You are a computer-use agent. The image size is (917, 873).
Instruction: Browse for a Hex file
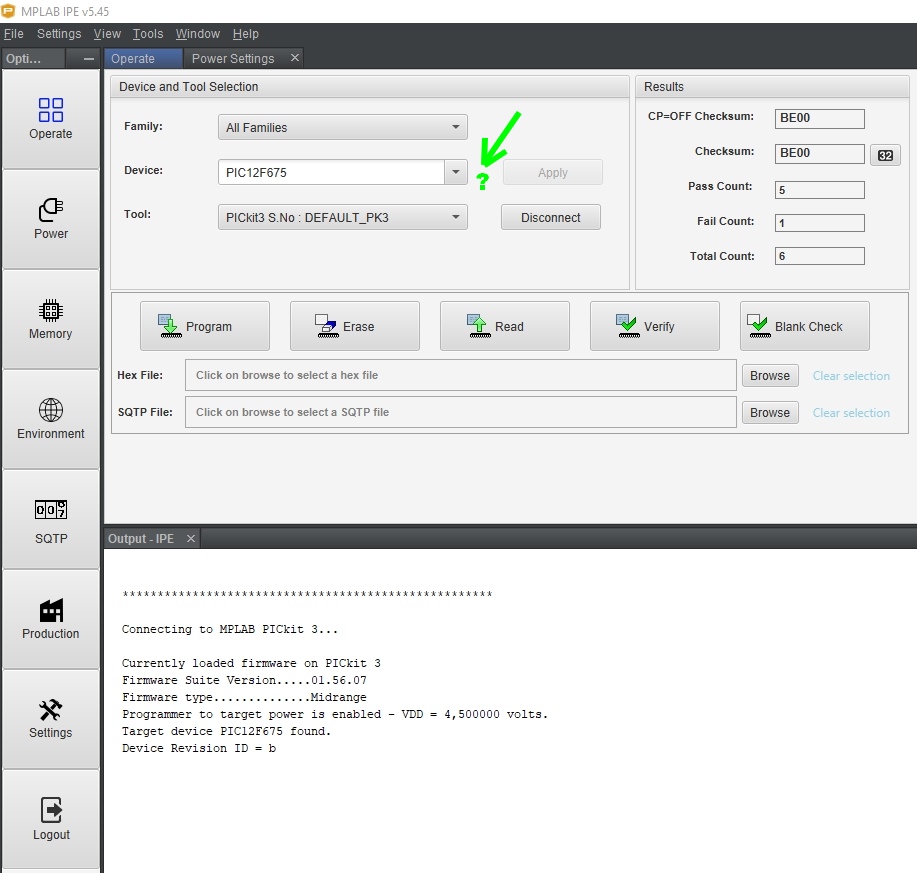click(x=770, y=375)
